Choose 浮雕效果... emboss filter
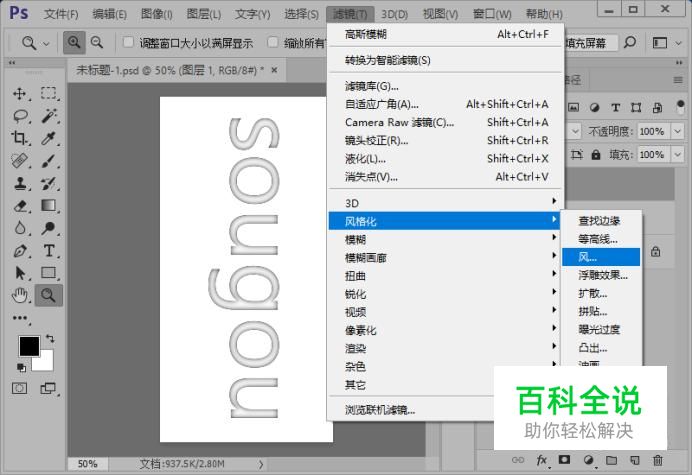 (x=601, y=275)
